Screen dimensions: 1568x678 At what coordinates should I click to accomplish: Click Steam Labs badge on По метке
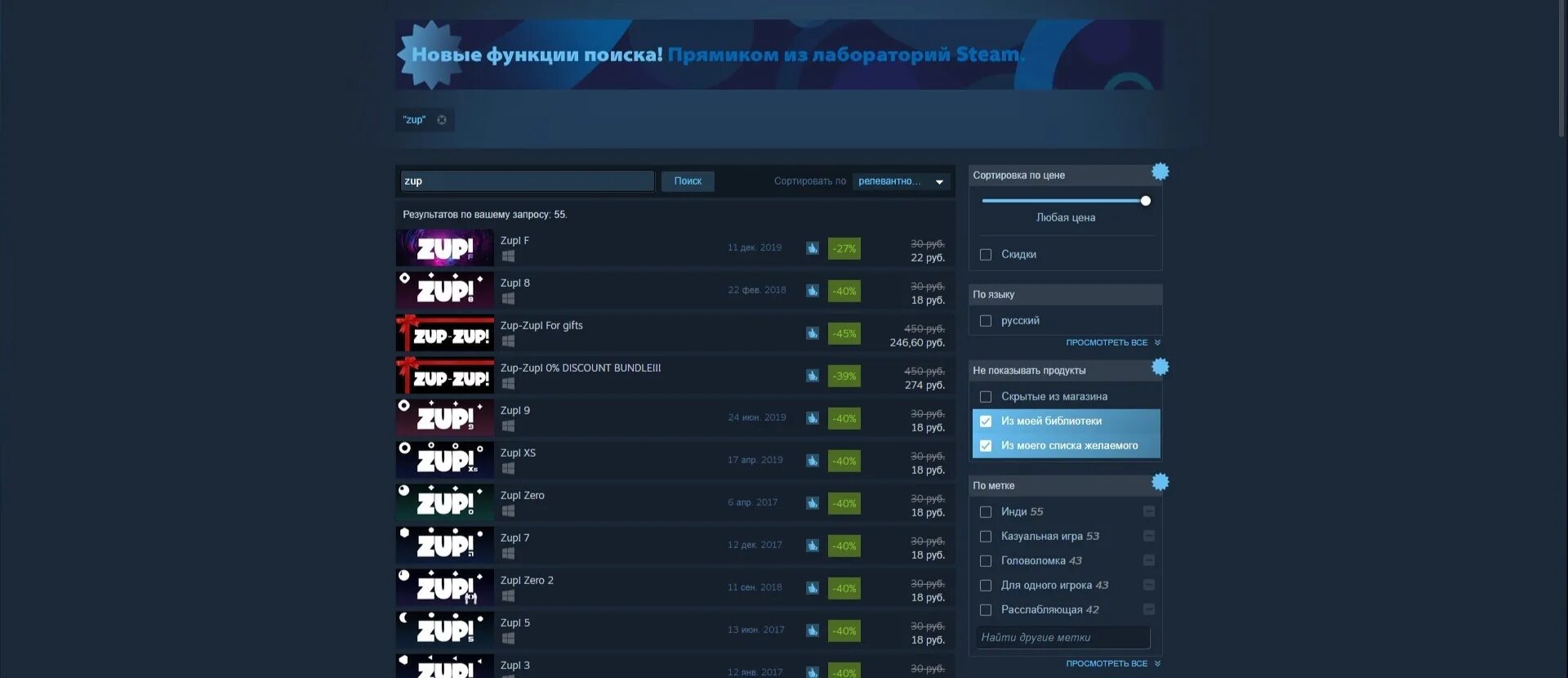[1160, 482]
